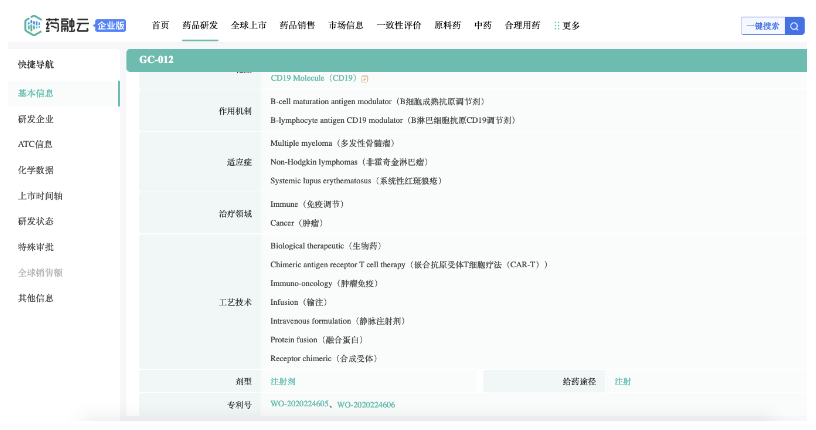Viewport: 816px width, 430px height.
Task: Jump to ATC信息 section
Action: tap(35, 144)
